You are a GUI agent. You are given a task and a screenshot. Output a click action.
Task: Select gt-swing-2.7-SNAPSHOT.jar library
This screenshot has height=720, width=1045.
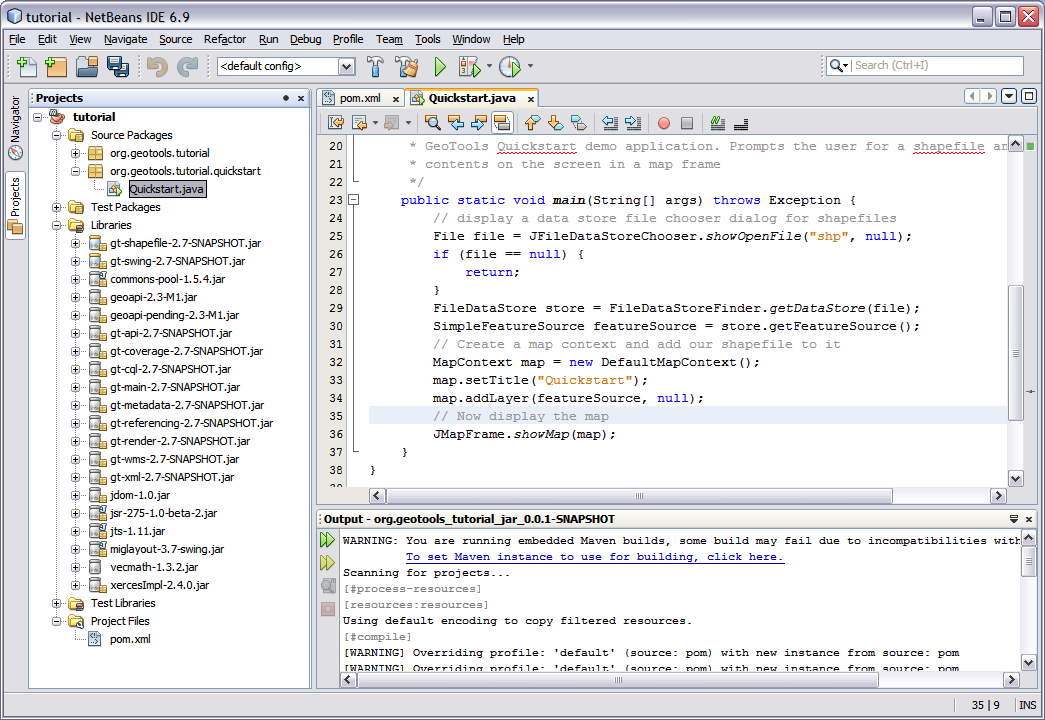coord(177,261)
